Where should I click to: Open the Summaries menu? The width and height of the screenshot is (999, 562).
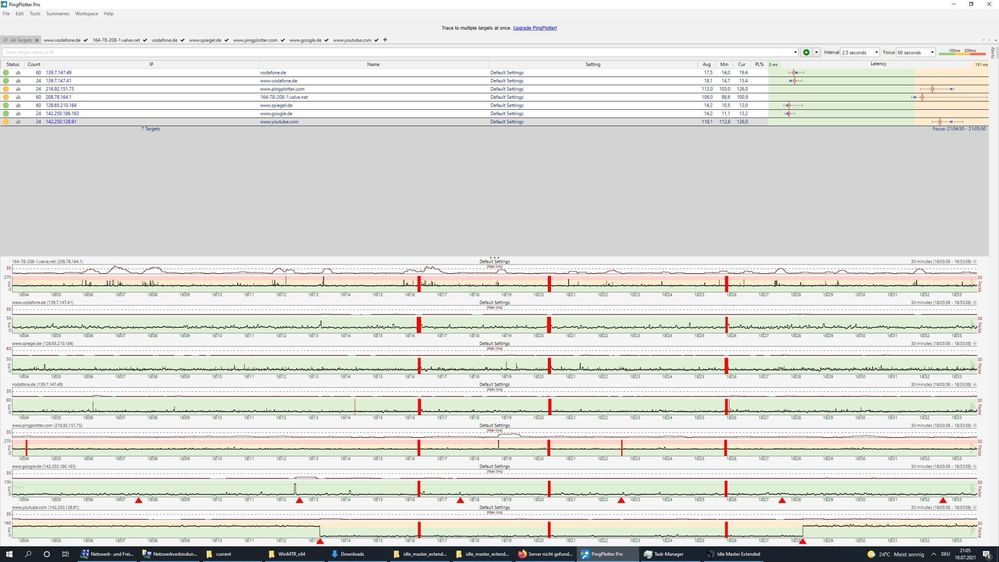[x=57, y=13]
